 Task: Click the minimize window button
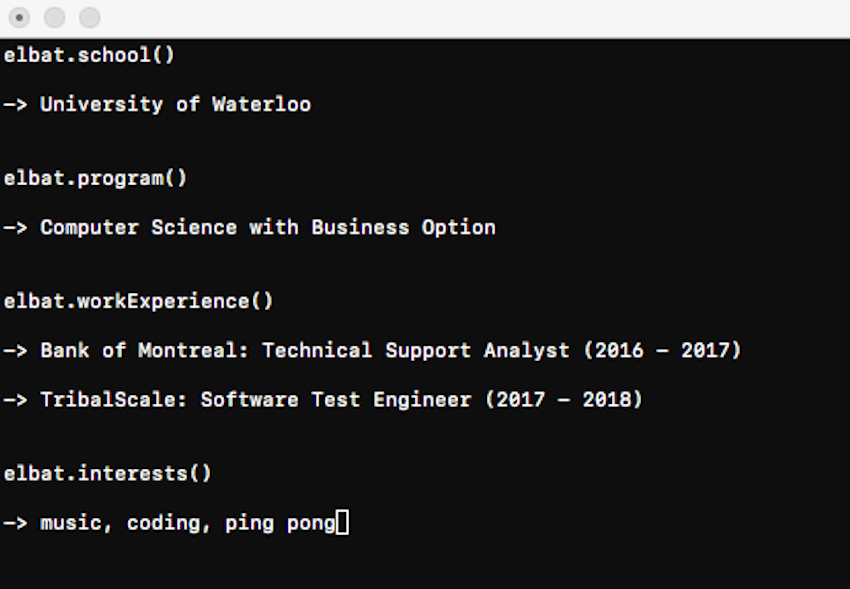[54, 18]
